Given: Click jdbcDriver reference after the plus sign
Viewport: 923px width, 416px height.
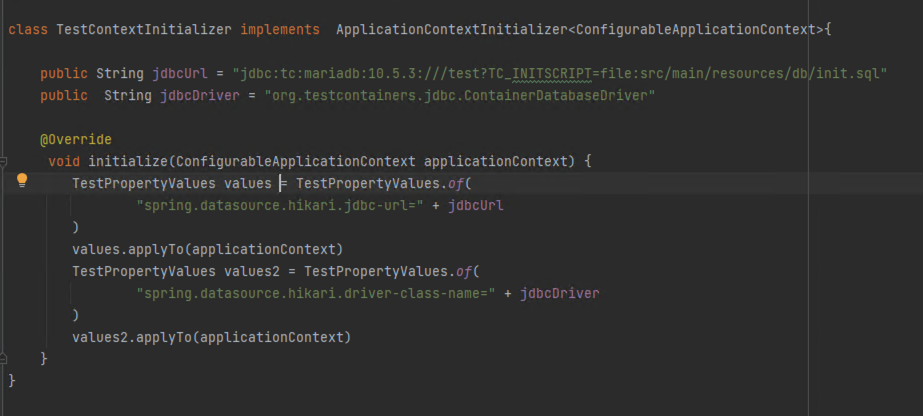Looking at the screenshot, I should 560,293.
